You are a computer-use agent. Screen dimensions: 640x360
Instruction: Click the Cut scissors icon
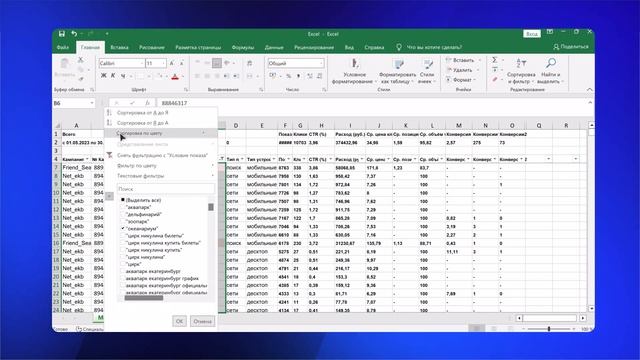pos(80,60)
